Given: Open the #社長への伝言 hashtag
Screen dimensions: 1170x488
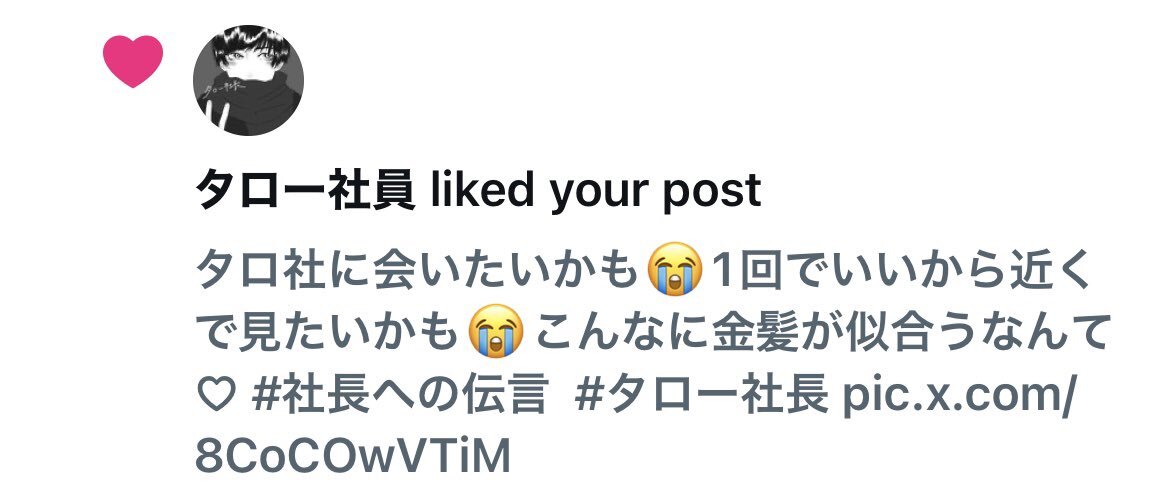Looking at the screenshot, I should point(400,394).
